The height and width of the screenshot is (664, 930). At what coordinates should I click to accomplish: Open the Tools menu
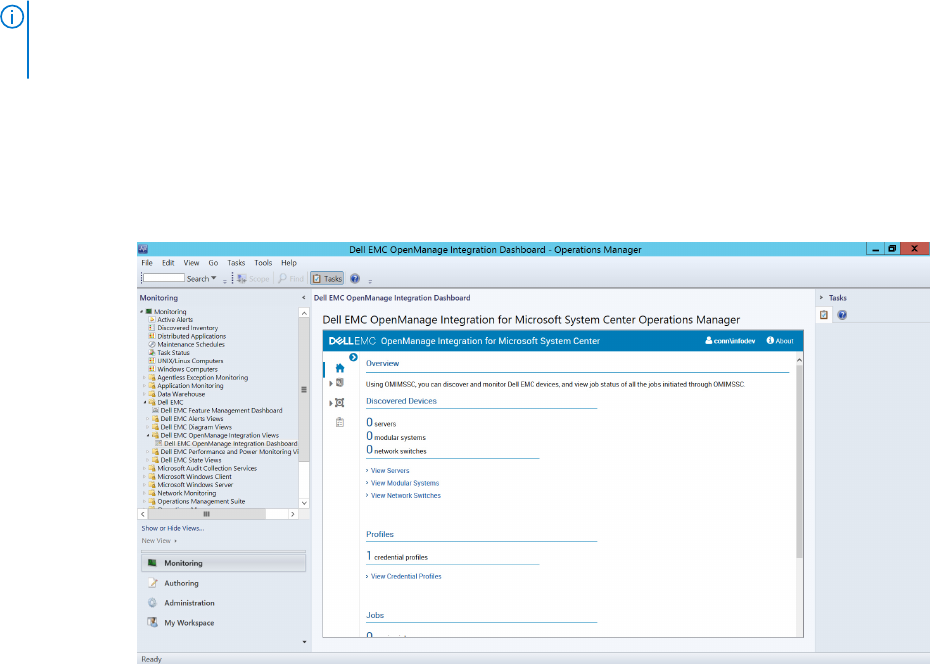tap(263, 263)
